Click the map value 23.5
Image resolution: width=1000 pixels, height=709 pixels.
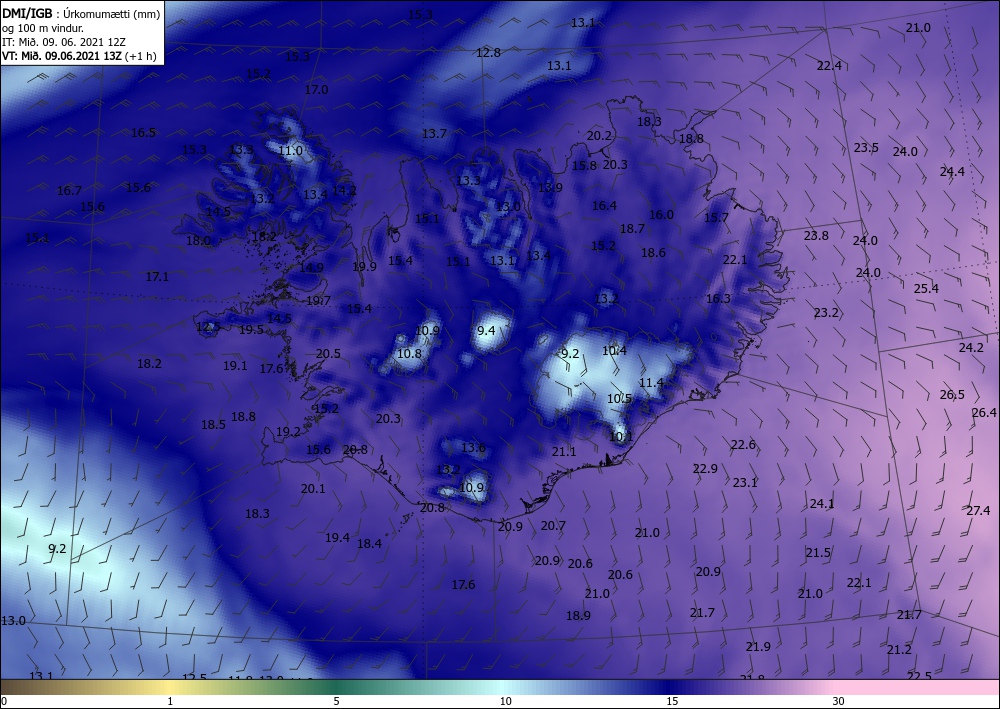coord(866,148)
